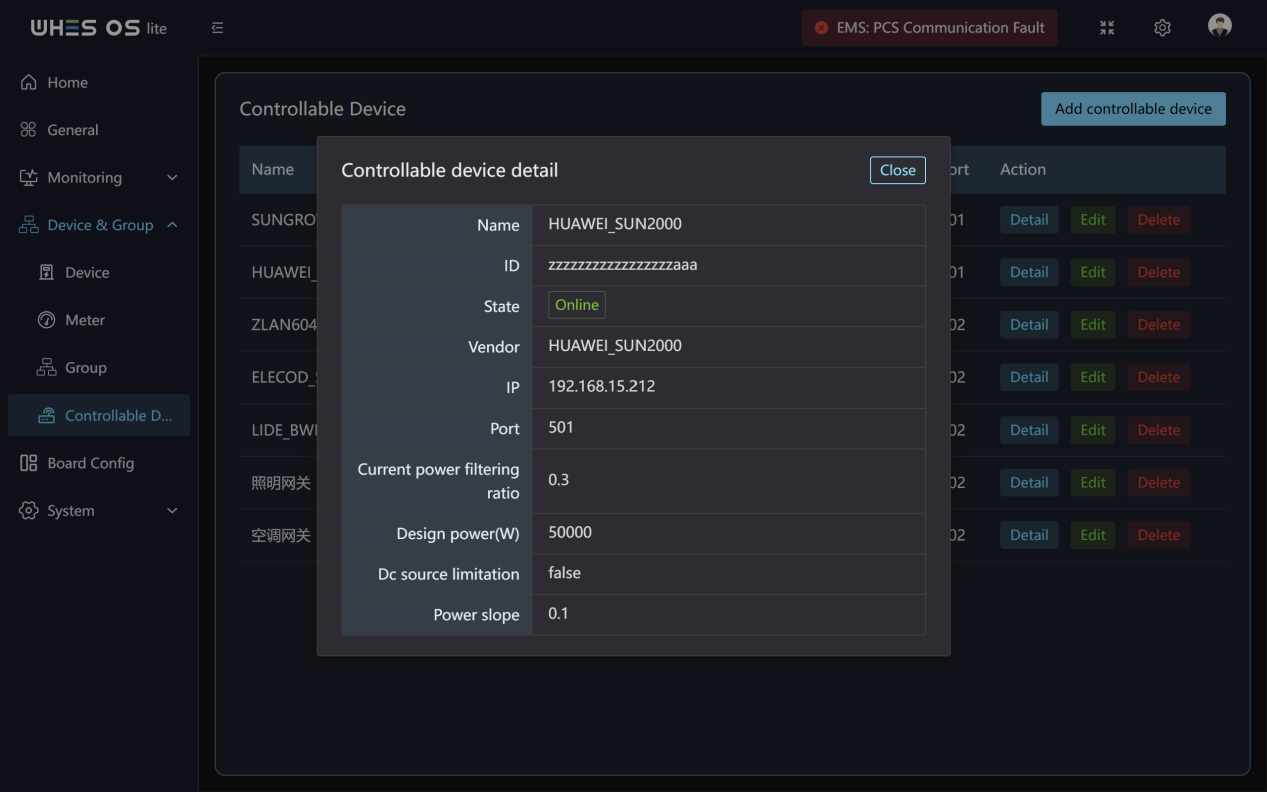Close the controllable device detail dialog
1267x792 pixels.
coord(897,170)
